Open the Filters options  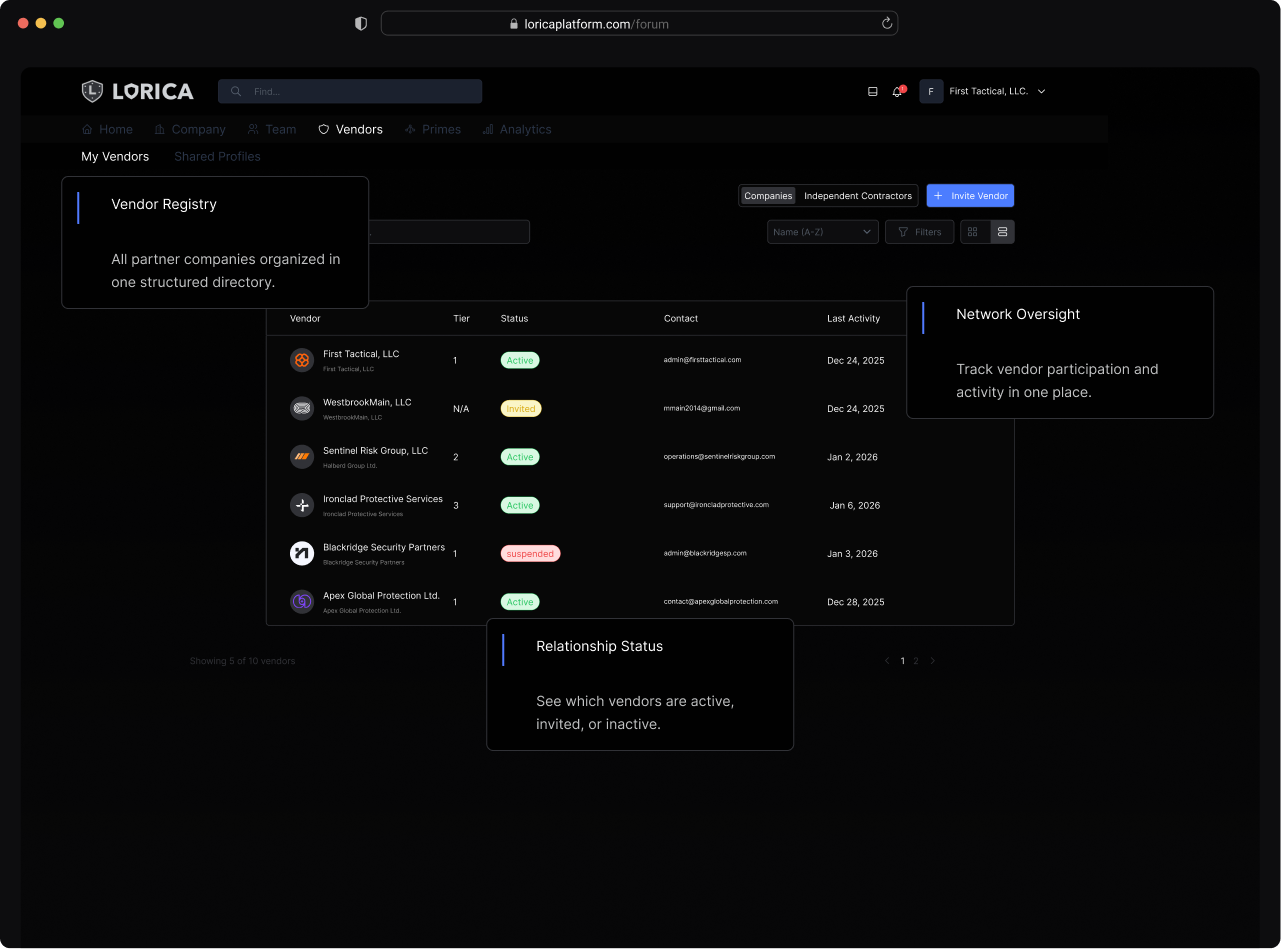(919, 232)
